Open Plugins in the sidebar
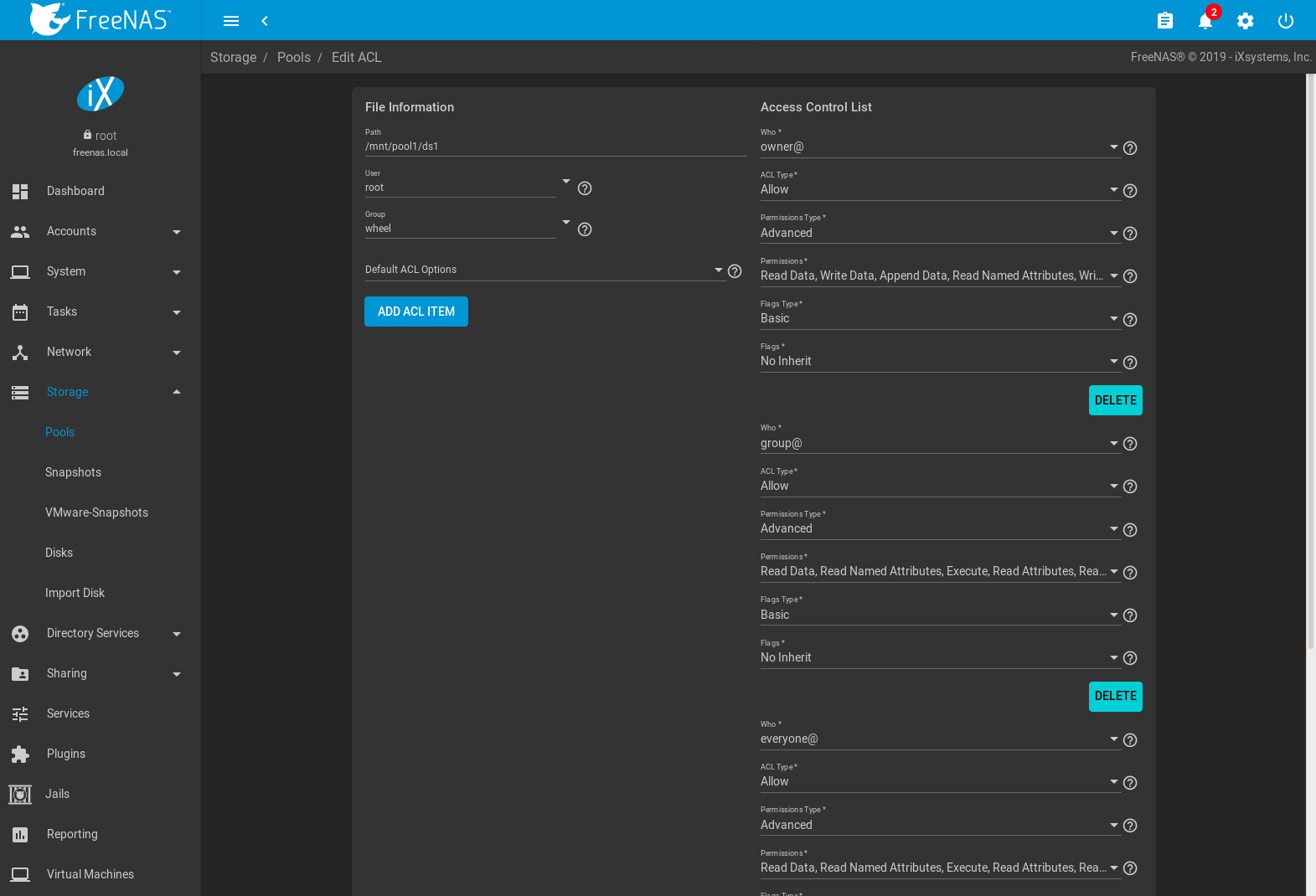Viewport: 1316px width, 896px height. click(x=101, y=754)
